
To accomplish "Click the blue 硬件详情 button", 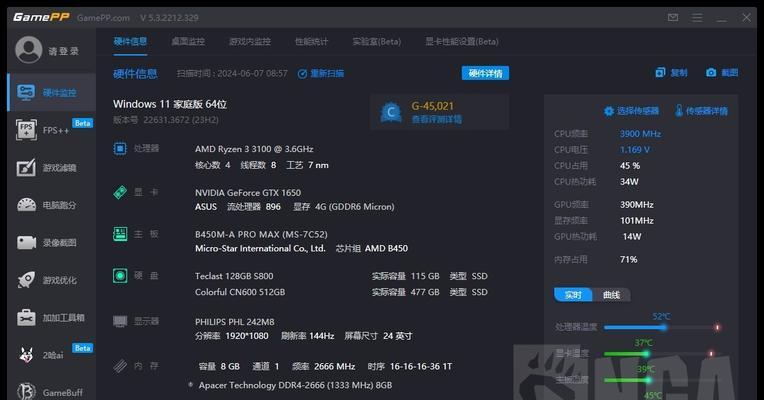I will coord(485,73).
